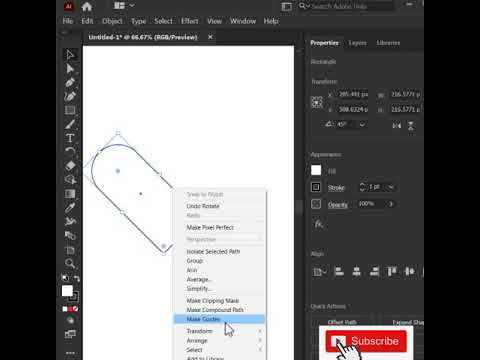480x360 pixels.
Task: Click the opacity icon in Appearance
Action: 316,204
